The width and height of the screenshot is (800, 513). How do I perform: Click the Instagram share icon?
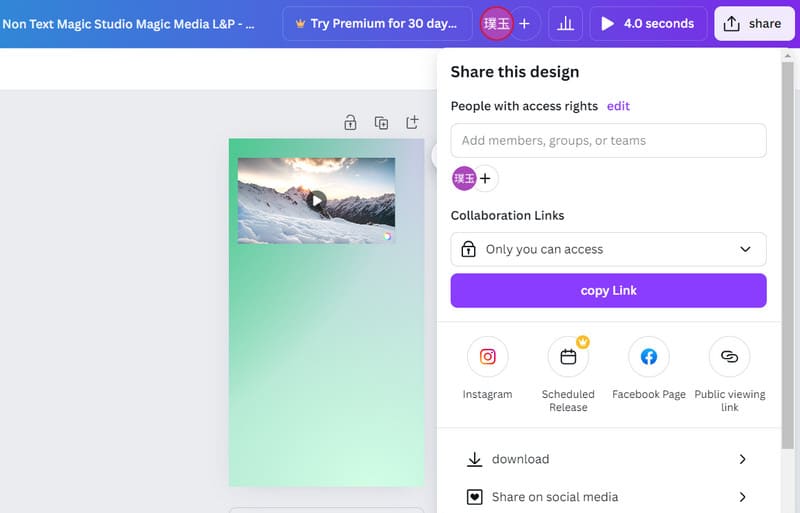click(487, 357)
